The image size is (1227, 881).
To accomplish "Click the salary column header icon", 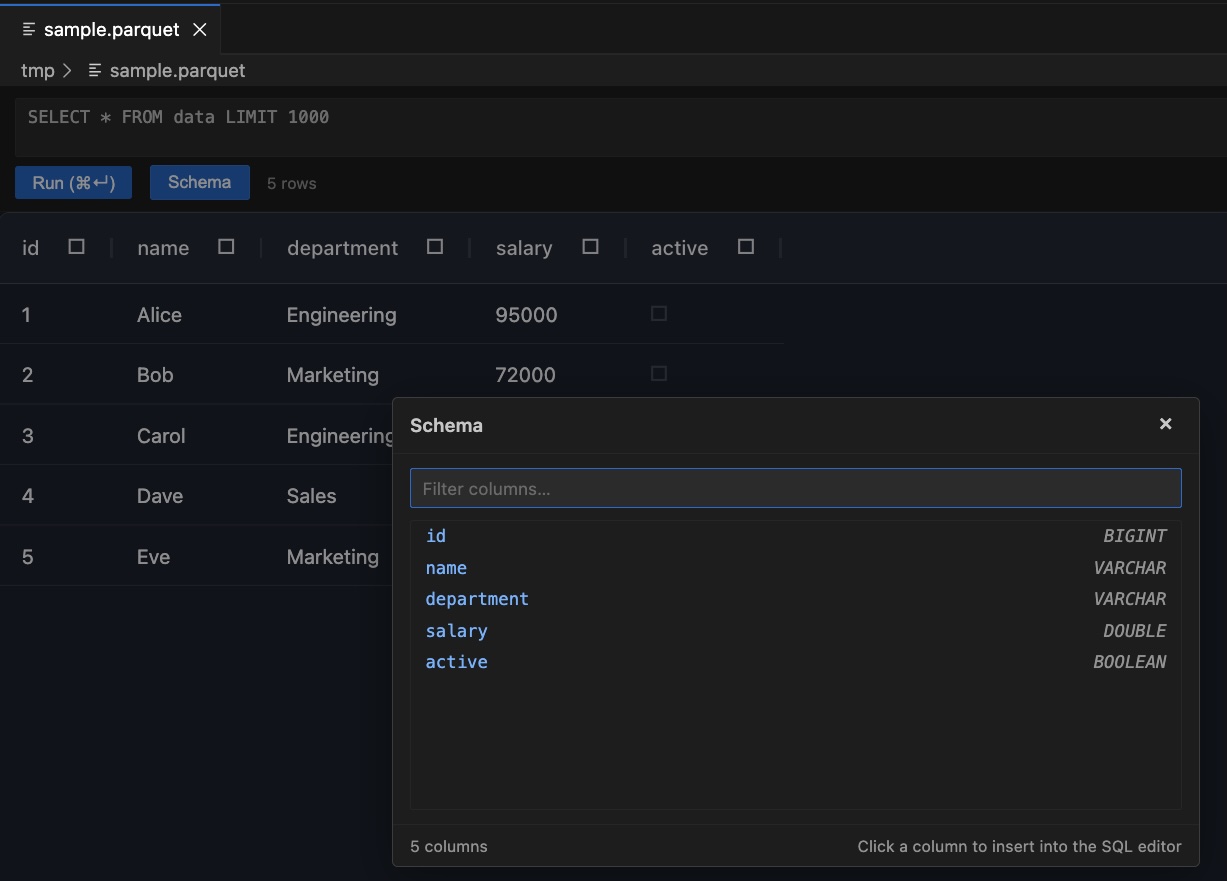I will 590,247.
